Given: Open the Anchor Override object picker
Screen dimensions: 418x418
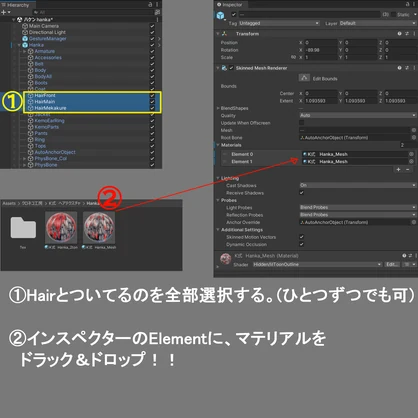Looking at the screenshot, I should [x=414, y=222].
